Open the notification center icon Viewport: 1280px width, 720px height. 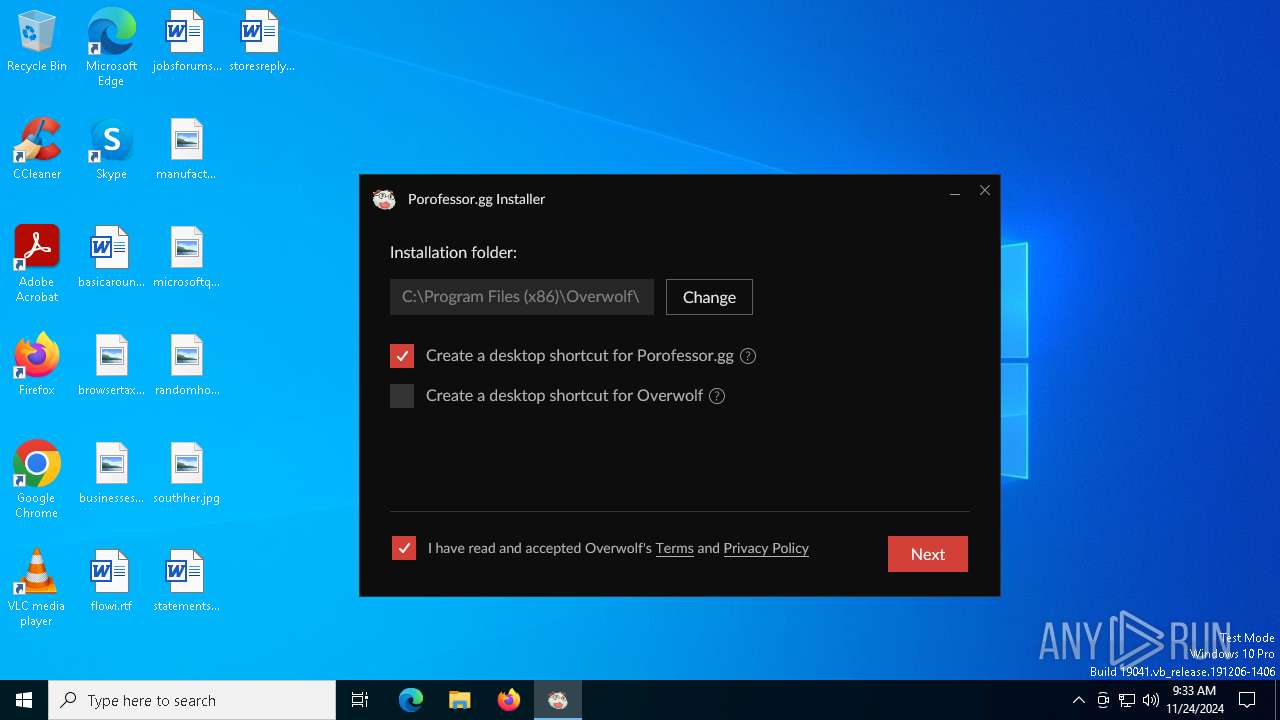pyautogui.click(x=1247, y=700)
